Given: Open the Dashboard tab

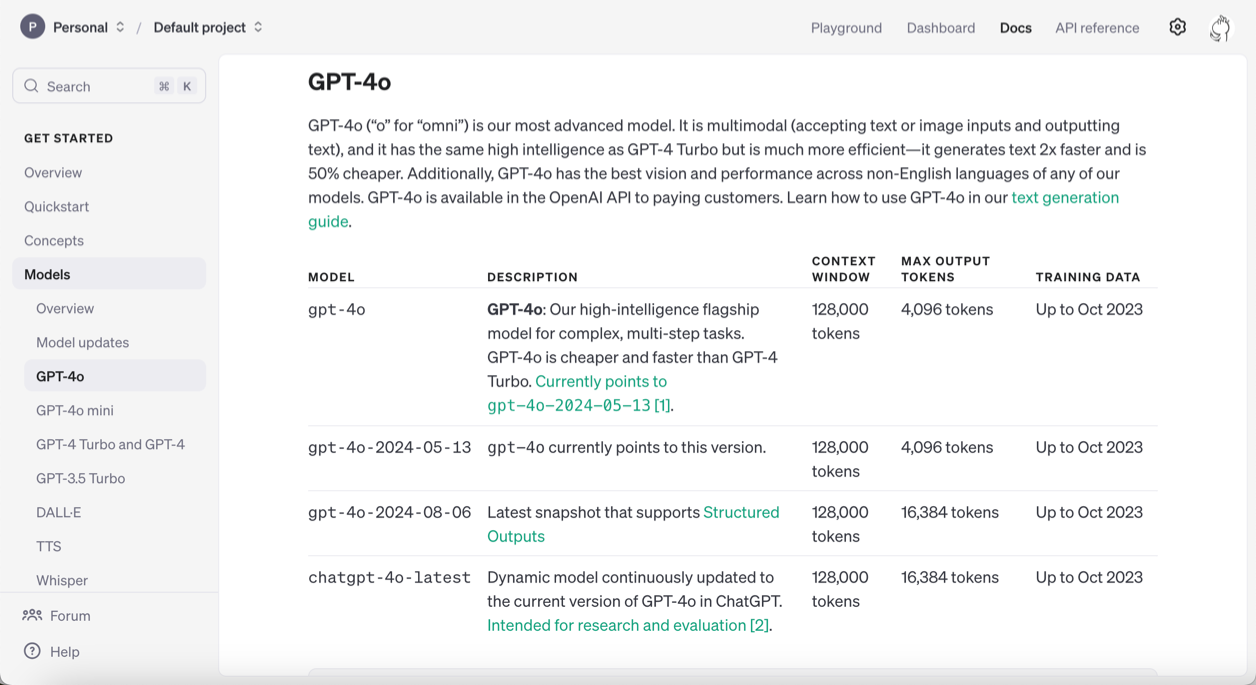Looking at the screenshot, I should [941, 28].
